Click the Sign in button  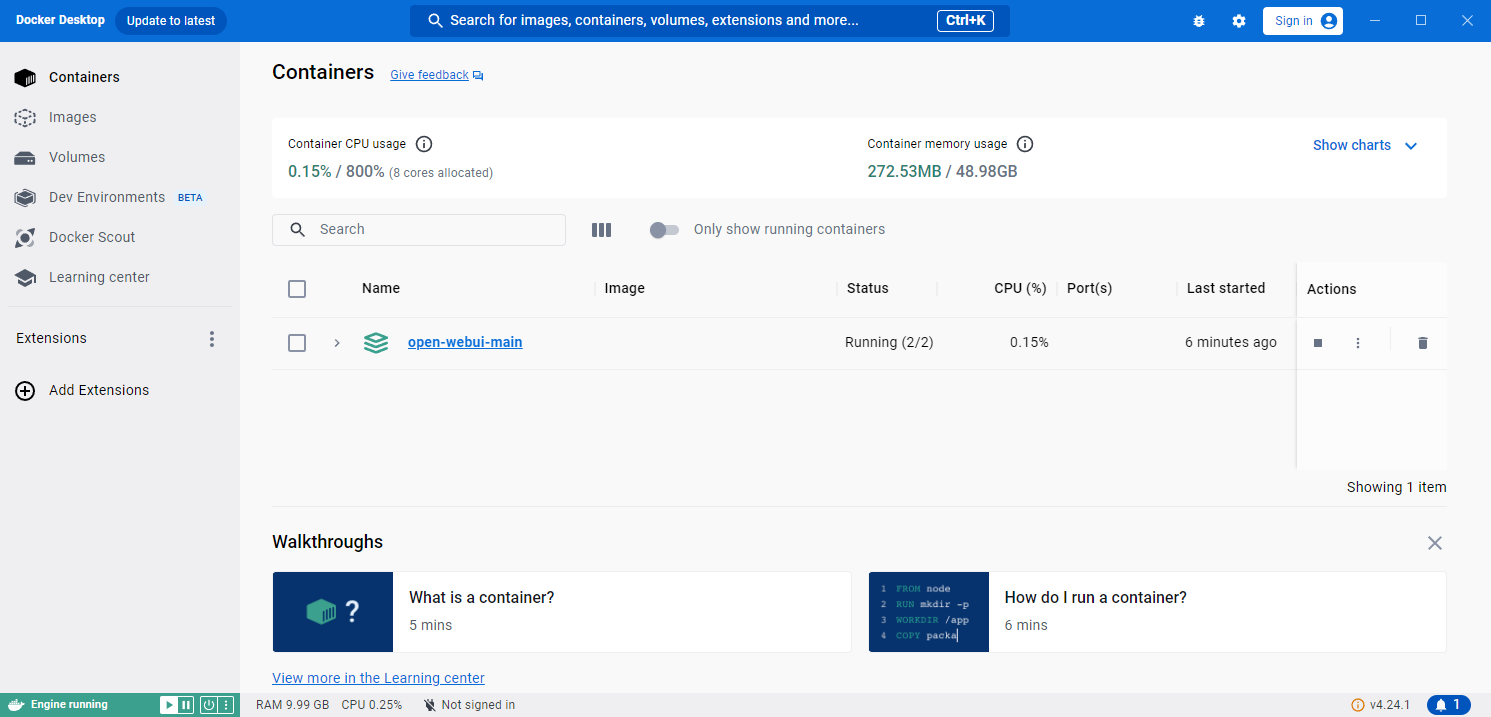pos(1303,21)
